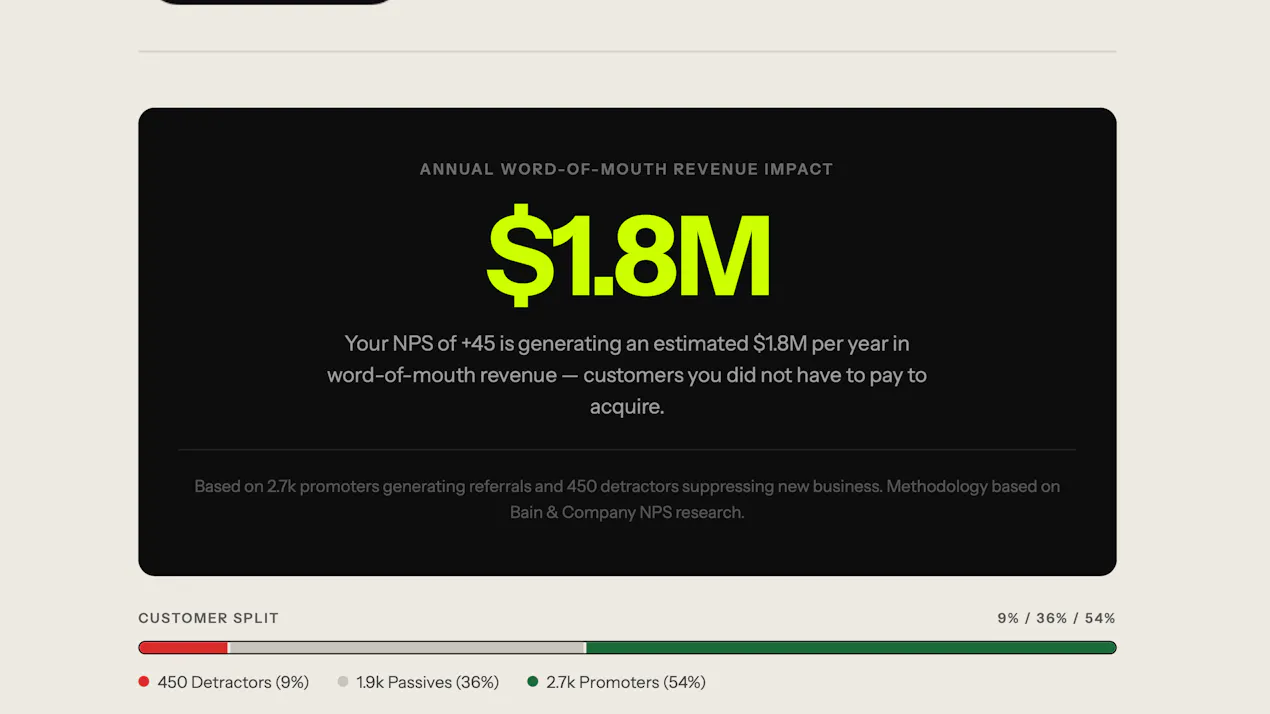Click the NPS of +45 summary paragraph

[x=627, y=375]
